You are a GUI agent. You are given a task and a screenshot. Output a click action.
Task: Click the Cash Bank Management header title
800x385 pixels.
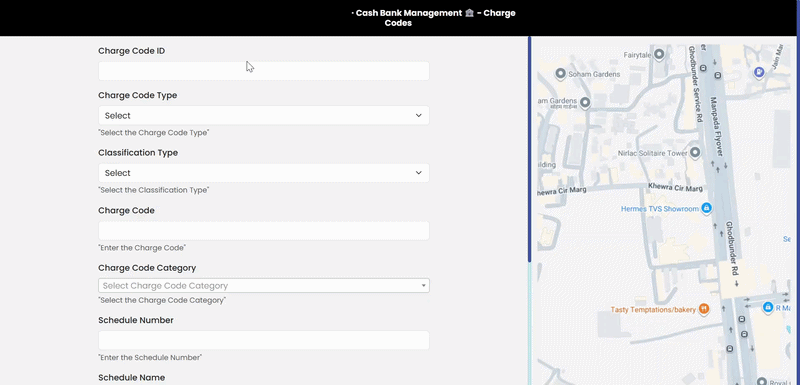pos(434,18)
